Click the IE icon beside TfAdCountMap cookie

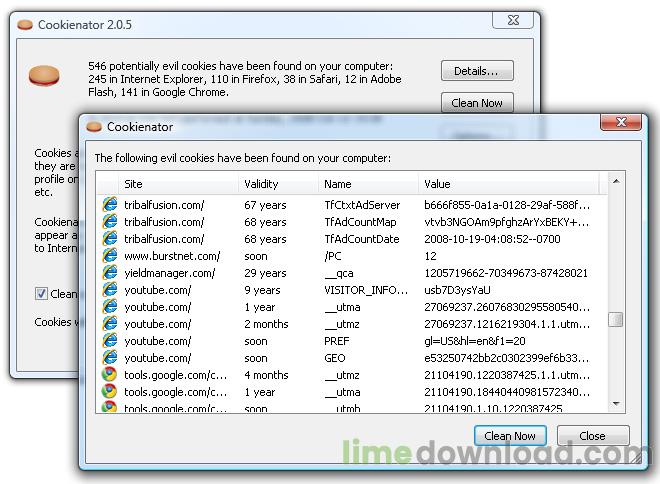[x=110, y=221]
